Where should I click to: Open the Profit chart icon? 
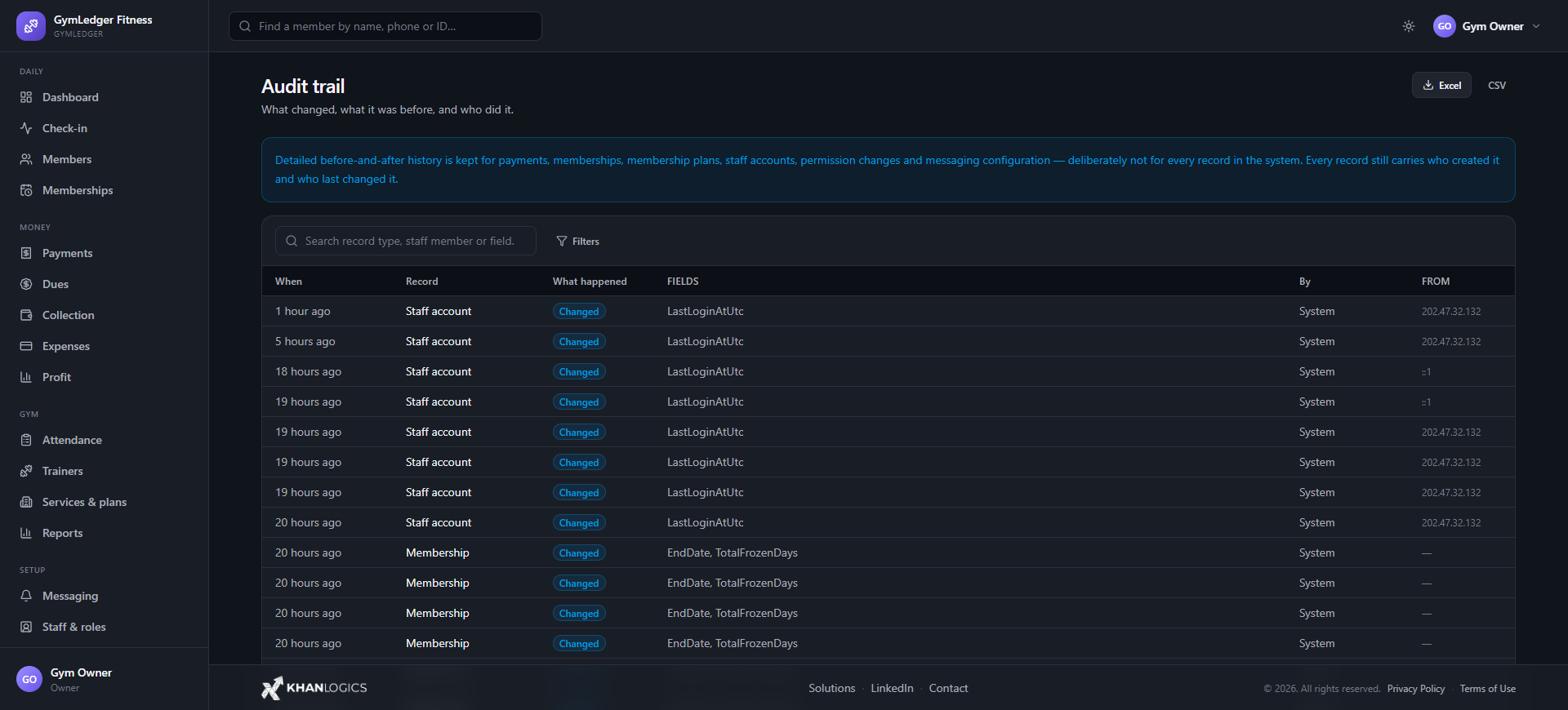tap(26, 377)
